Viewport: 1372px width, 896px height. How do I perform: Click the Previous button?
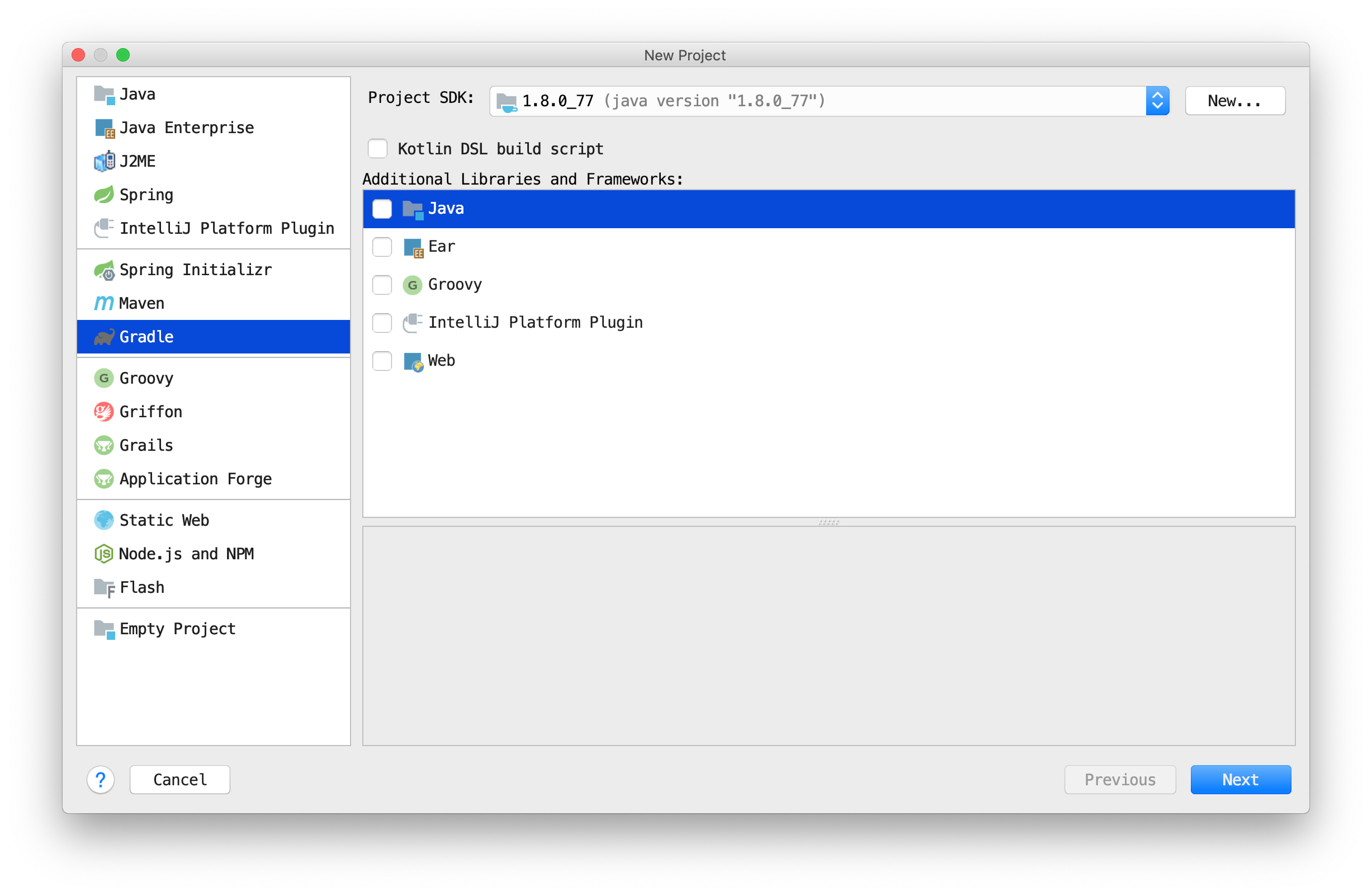click(x=1119, y=780)
